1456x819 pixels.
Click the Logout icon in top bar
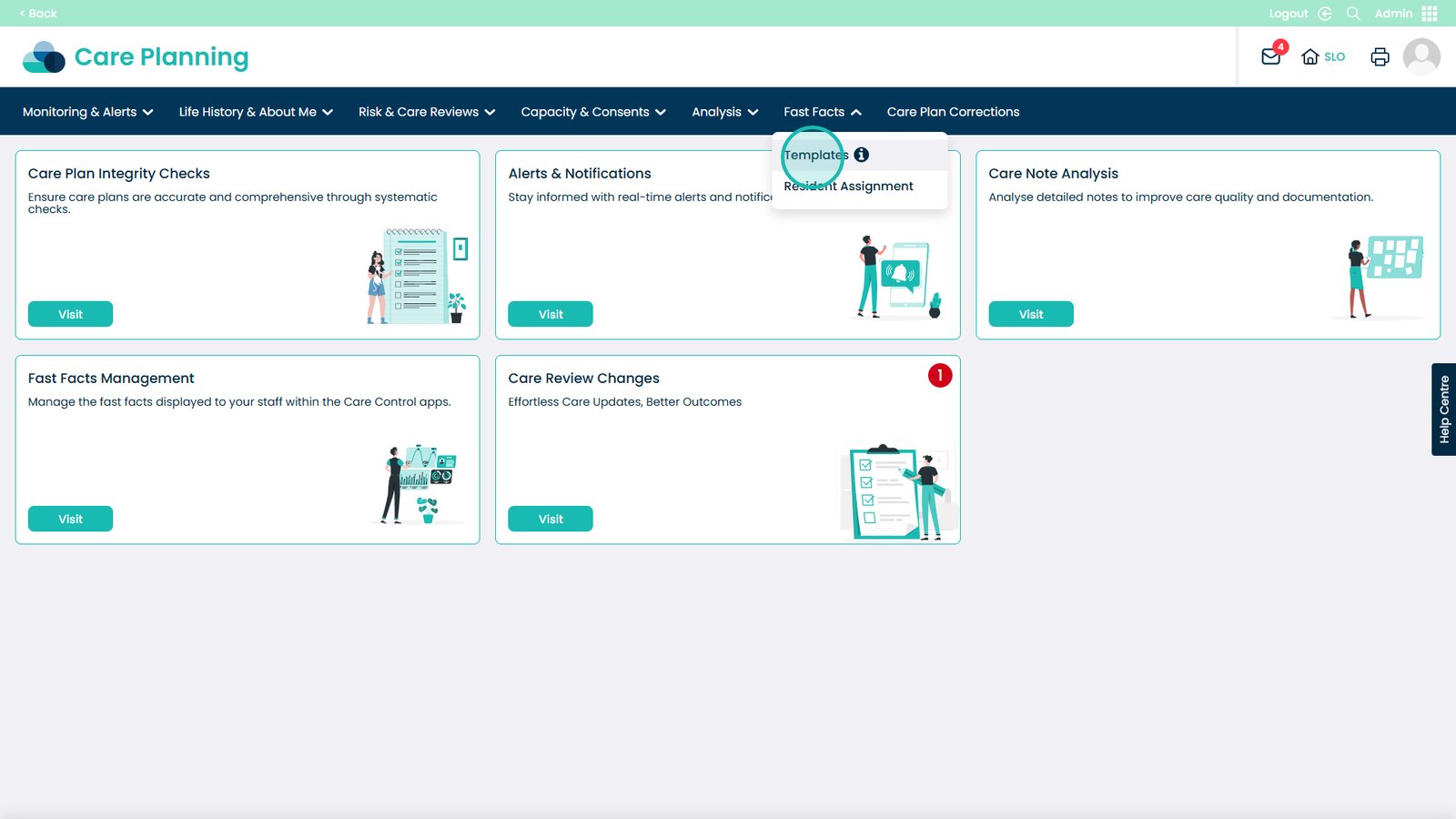pos(1324,14)
